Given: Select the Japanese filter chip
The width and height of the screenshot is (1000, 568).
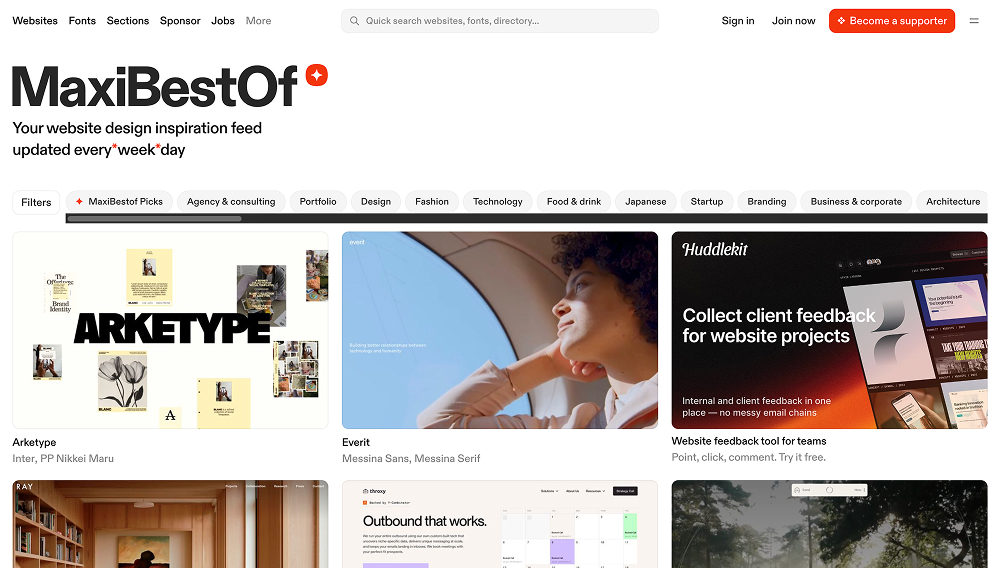Looking at the screenshot, I should point(645,201).
